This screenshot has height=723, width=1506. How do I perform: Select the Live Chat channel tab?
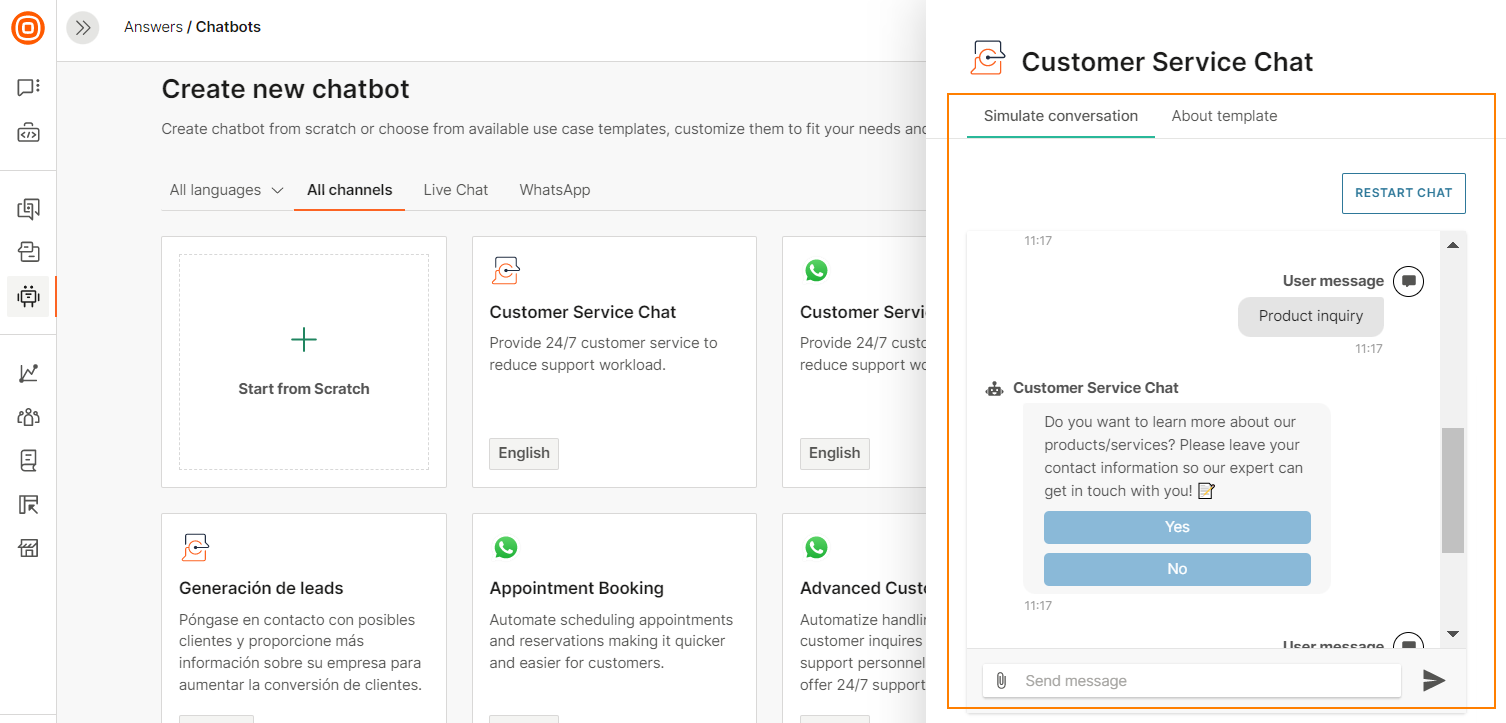click(455, 190)
